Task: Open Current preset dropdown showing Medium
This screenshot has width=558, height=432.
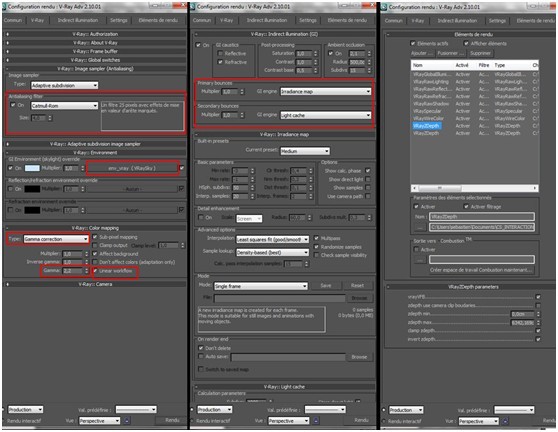Action: pos(305,151)
